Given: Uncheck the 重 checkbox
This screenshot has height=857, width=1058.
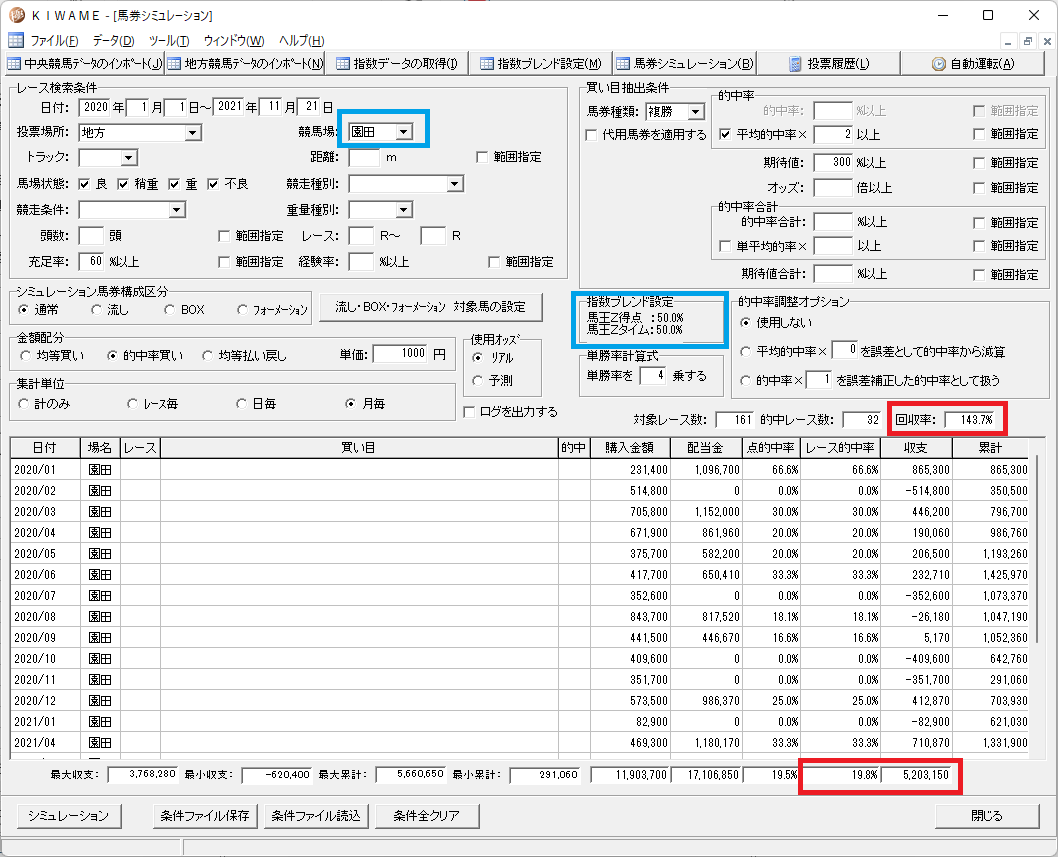Looking at the screenshot, I should [x=174, y=184].
